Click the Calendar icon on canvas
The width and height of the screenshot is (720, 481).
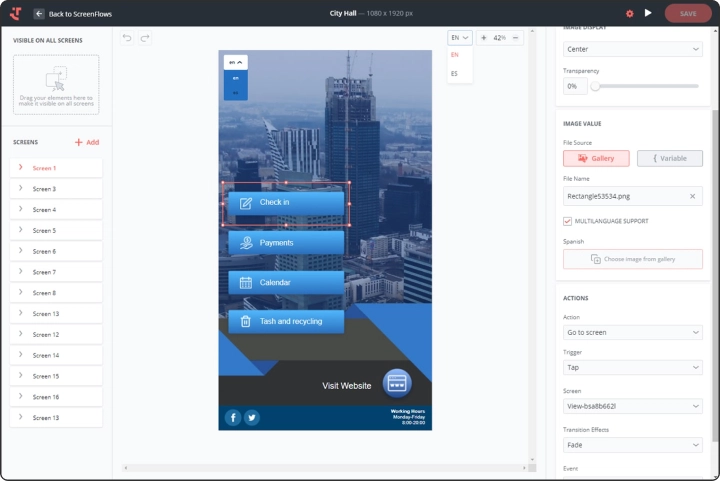coord(246,283)
